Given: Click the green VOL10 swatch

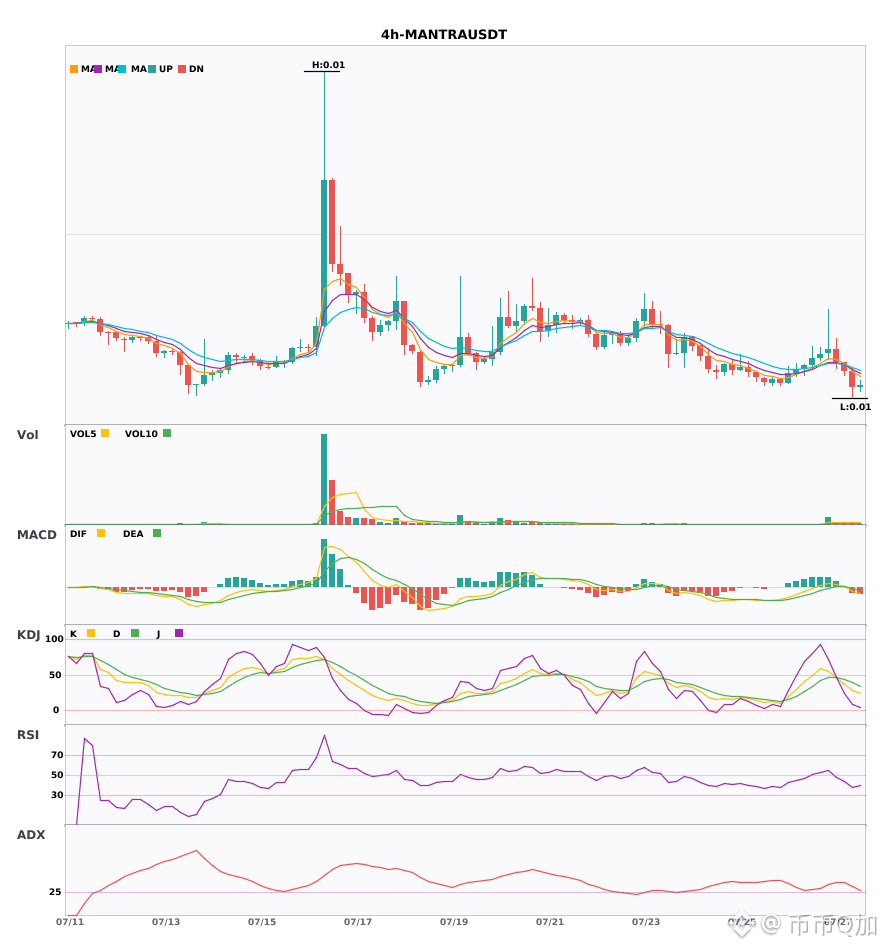Looking at the screenshot, I should (167, 433).
